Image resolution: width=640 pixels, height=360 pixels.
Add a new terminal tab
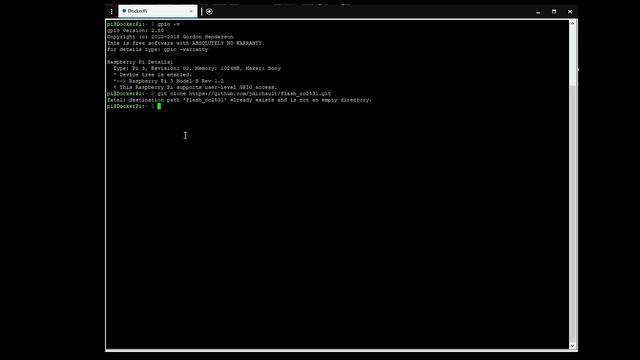(209, 11)
